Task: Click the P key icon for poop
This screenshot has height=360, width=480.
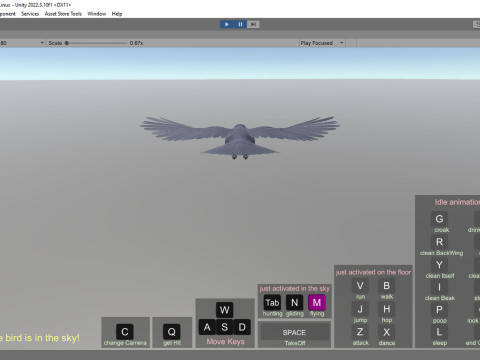Action: 439,310
